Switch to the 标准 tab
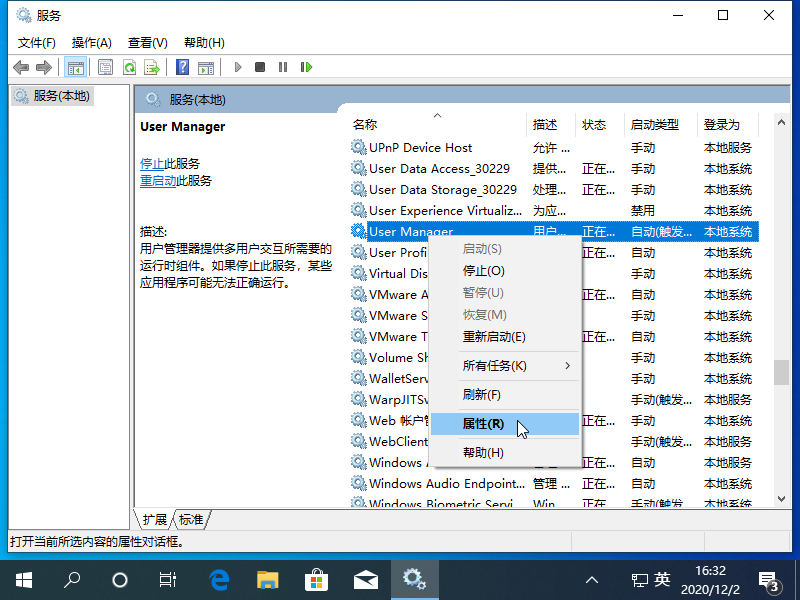800x600 pixels. pyautogui.click(x=191, y=519)
